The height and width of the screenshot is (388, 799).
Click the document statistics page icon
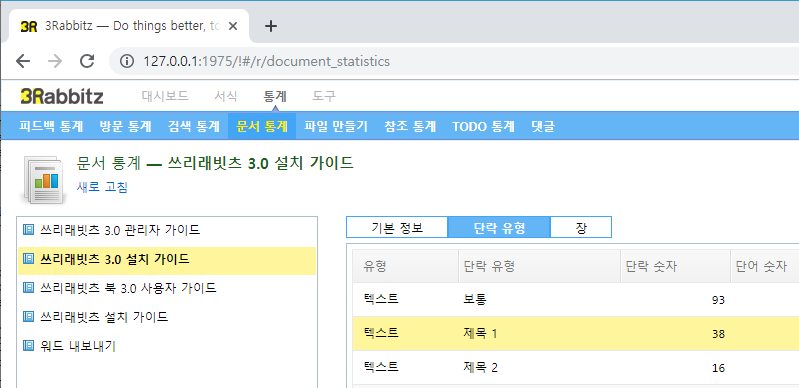tap(43, 179)
